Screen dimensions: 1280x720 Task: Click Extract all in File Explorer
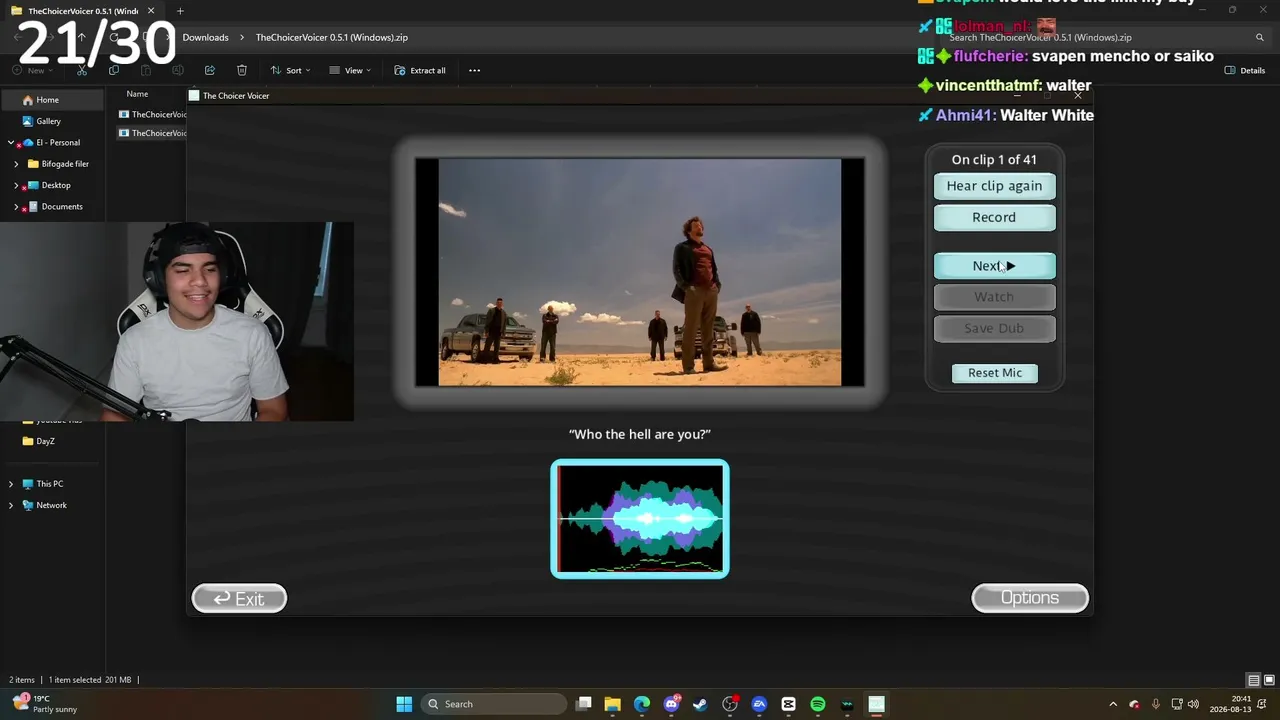pos(420,70)
